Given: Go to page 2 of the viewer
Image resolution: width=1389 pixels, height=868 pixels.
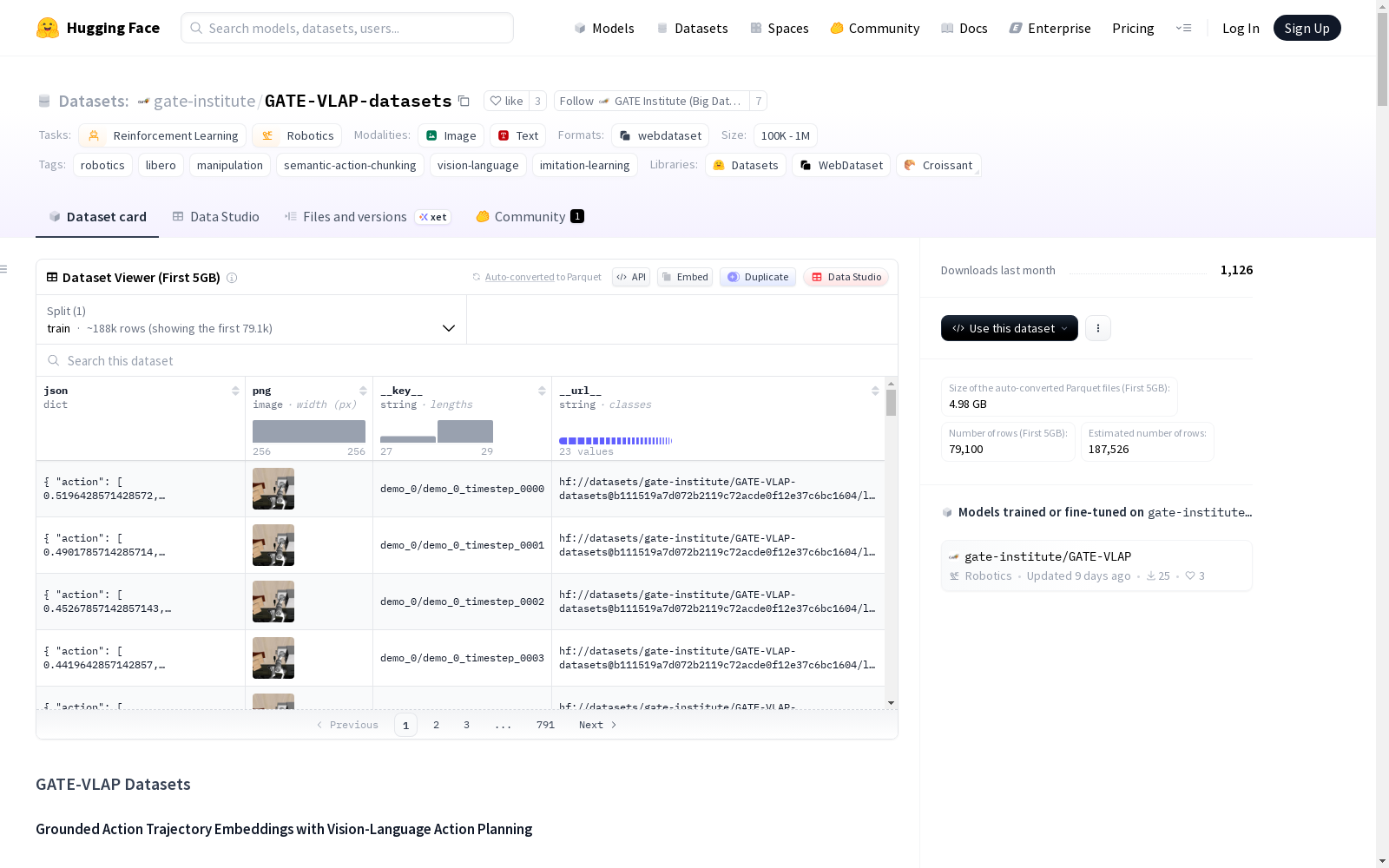Looking at the screenshot, I should coord(436,725).
